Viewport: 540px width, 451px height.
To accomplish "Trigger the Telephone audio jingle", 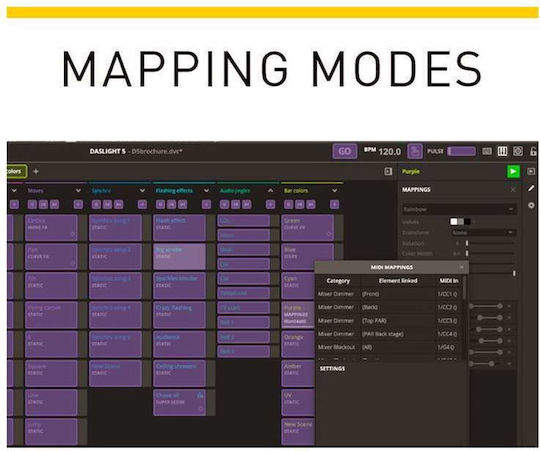I will [x=243, y=293].
